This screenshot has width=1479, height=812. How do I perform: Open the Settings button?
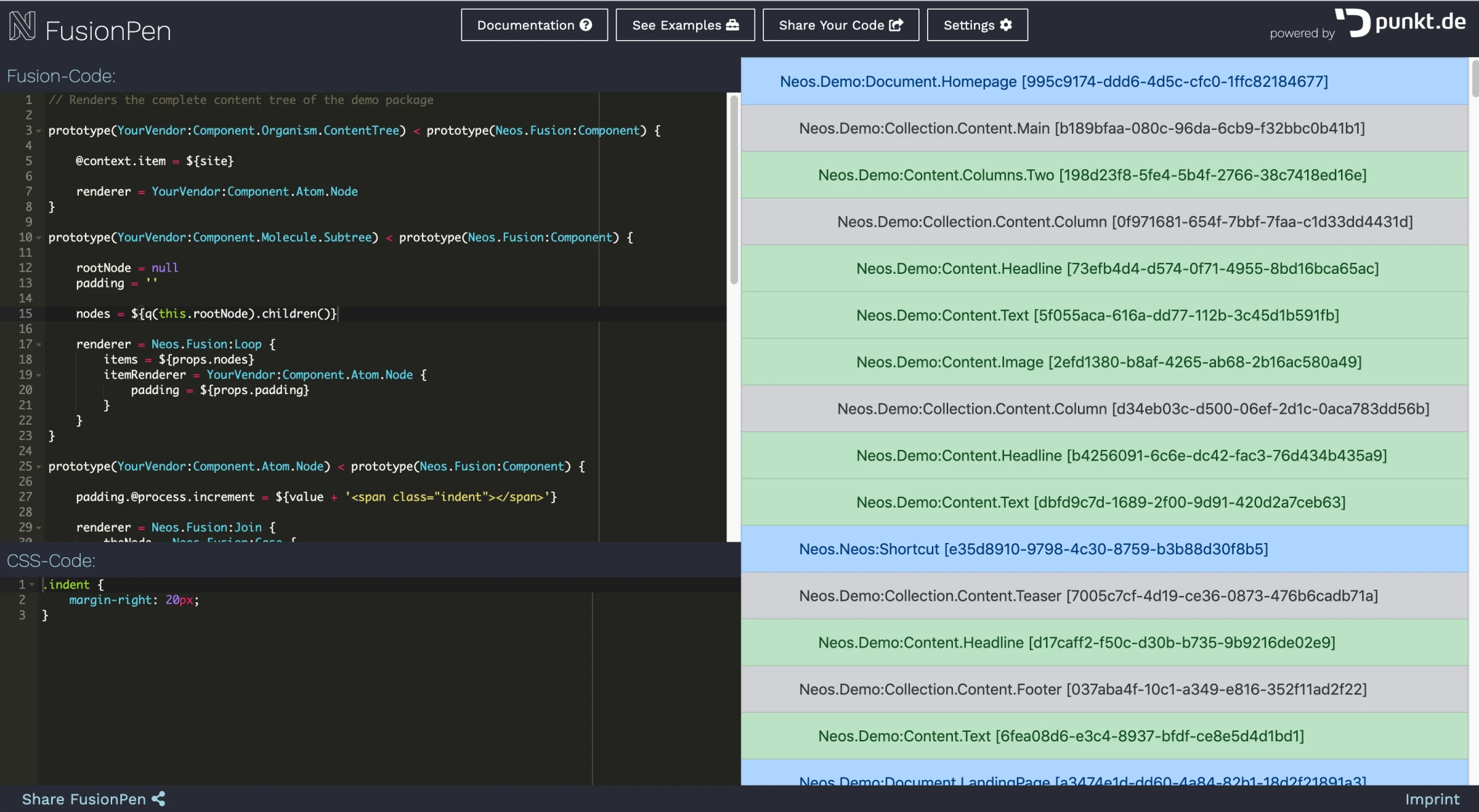coord(977,25)
